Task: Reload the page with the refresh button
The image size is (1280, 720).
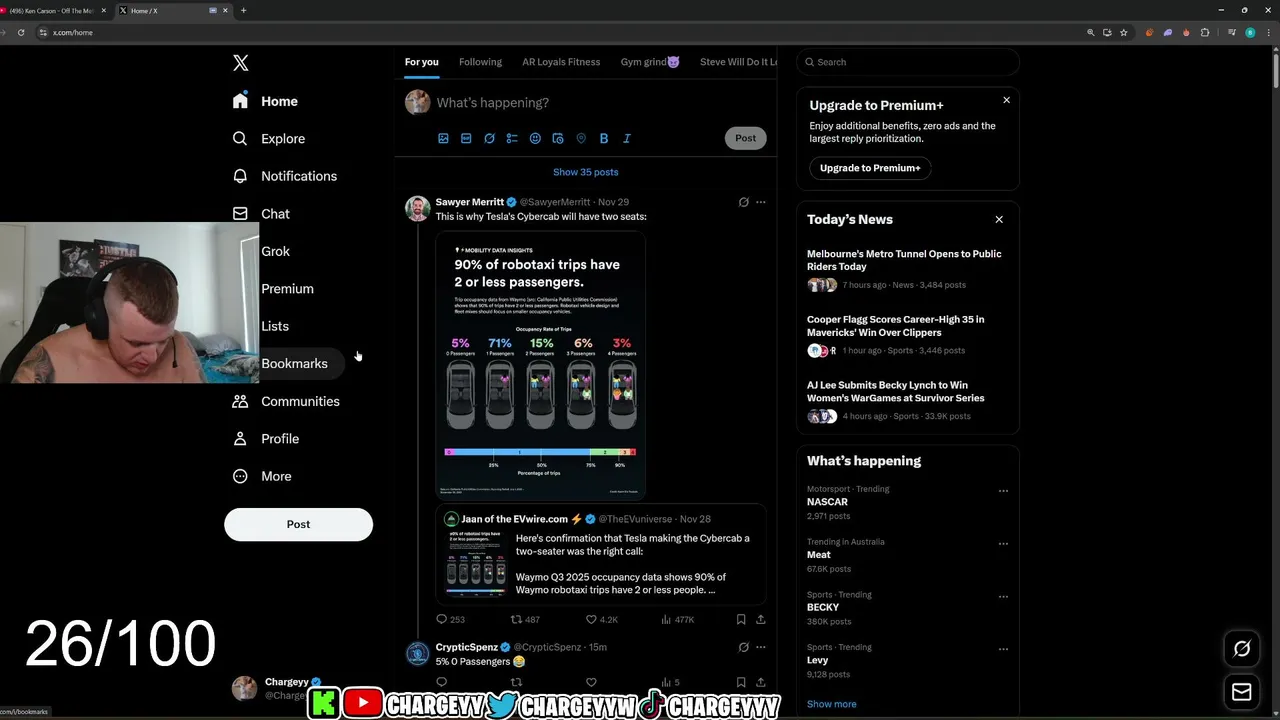Action: click(21, 32)
